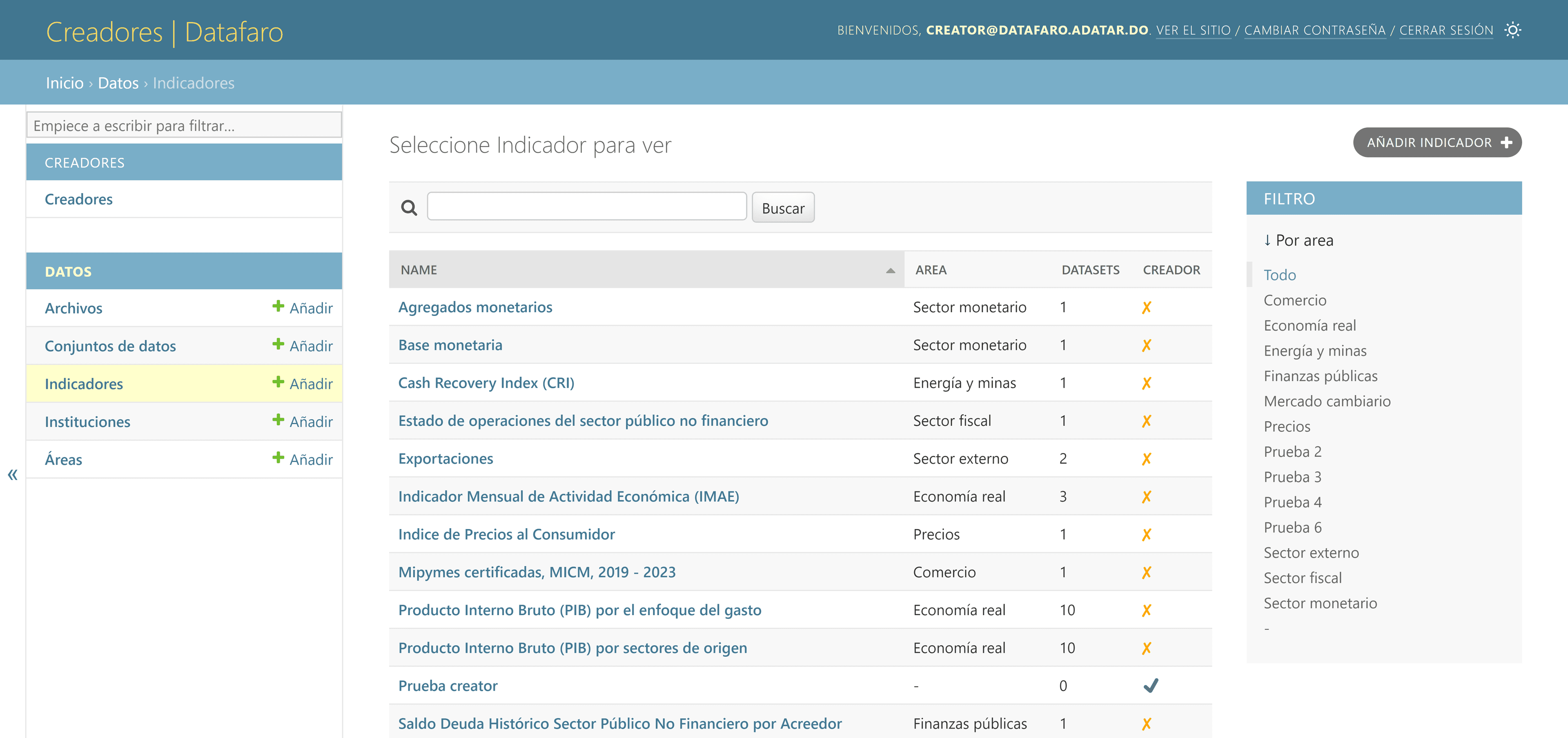Click the magnifier search icon
1568x738 pixels.
409,208
